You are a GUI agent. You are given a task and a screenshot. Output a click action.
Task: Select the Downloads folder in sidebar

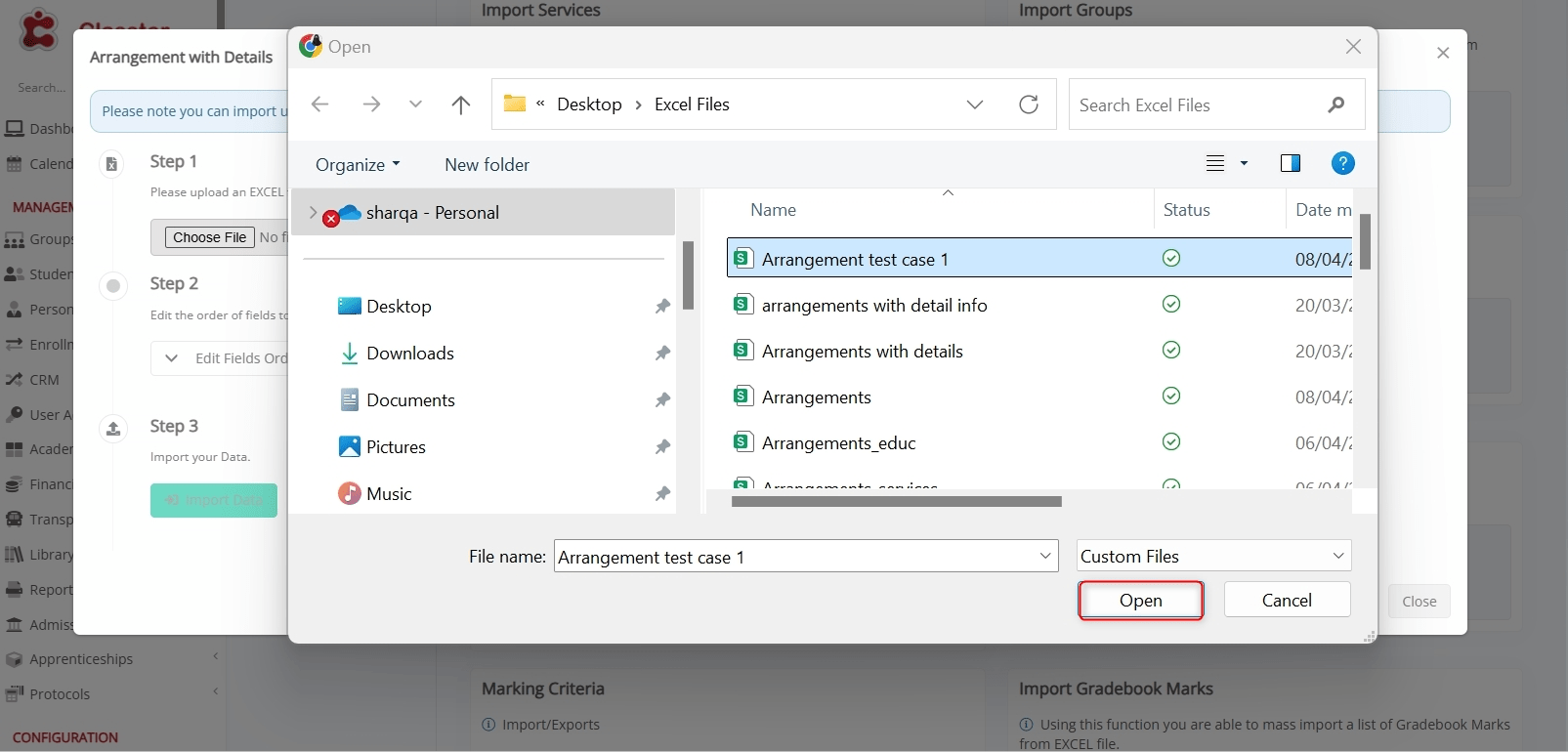[409, 354]
